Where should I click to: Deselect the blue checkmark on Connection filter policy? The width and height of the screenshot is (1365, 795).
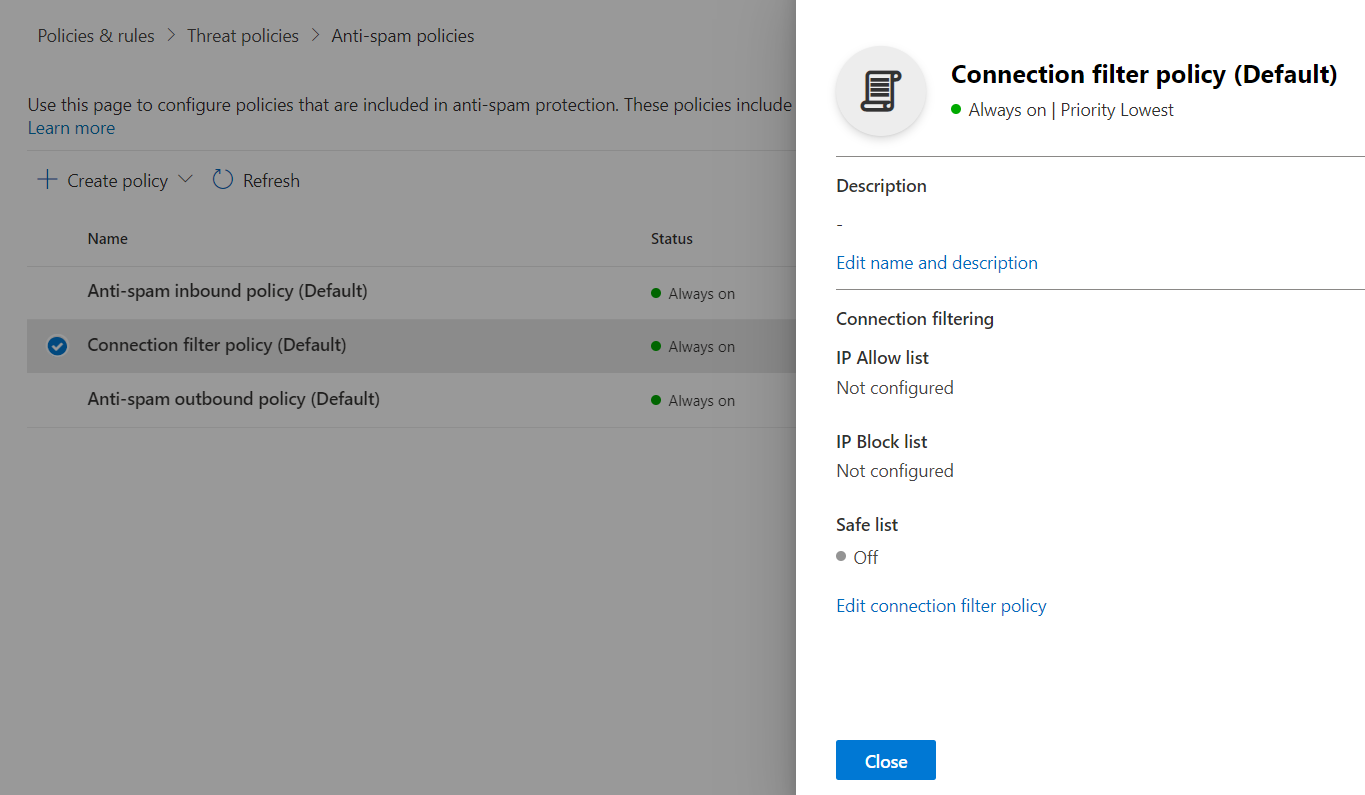pos(57,346)
